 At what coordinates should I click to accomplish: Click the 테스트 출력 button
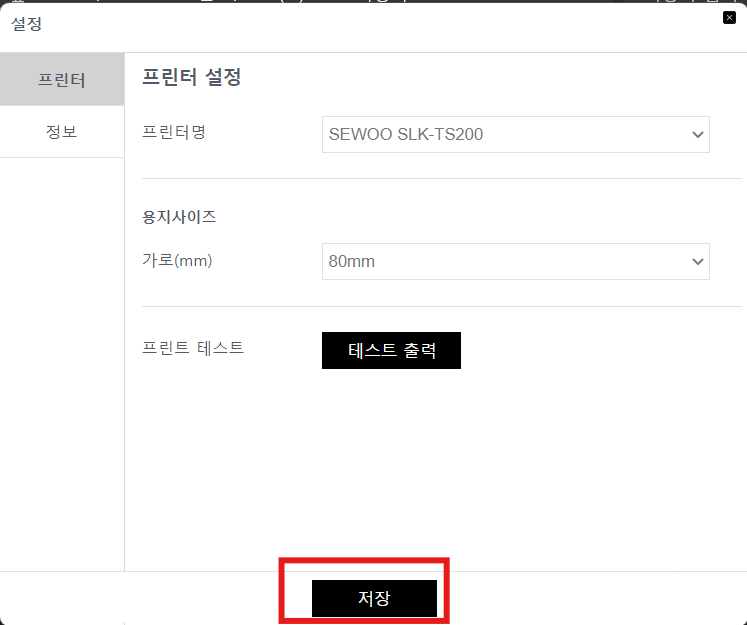[x=391, y=350]
